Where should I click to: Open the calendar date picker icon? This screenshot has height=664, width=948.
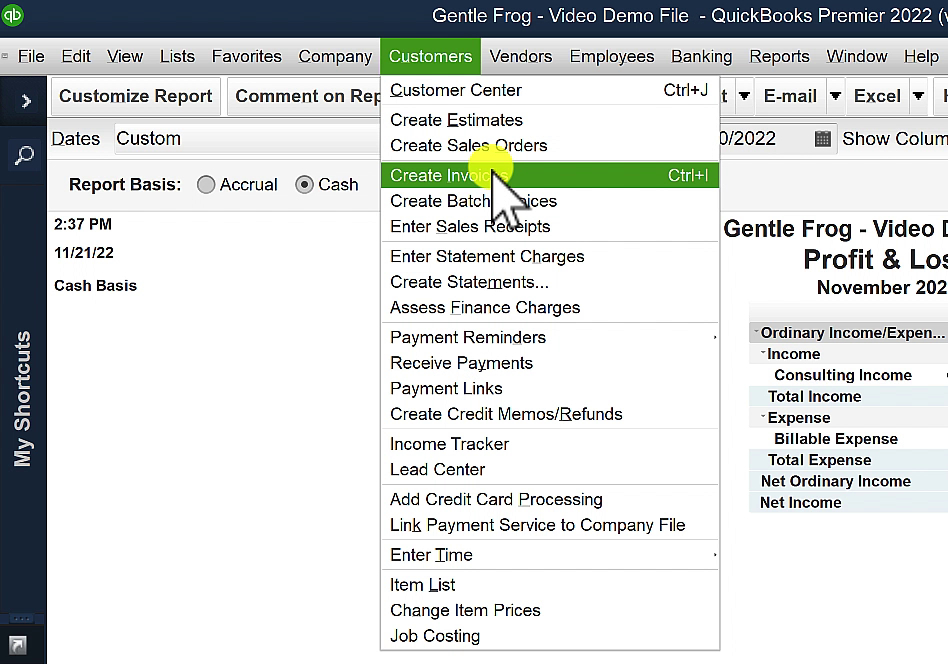[822, 138]
